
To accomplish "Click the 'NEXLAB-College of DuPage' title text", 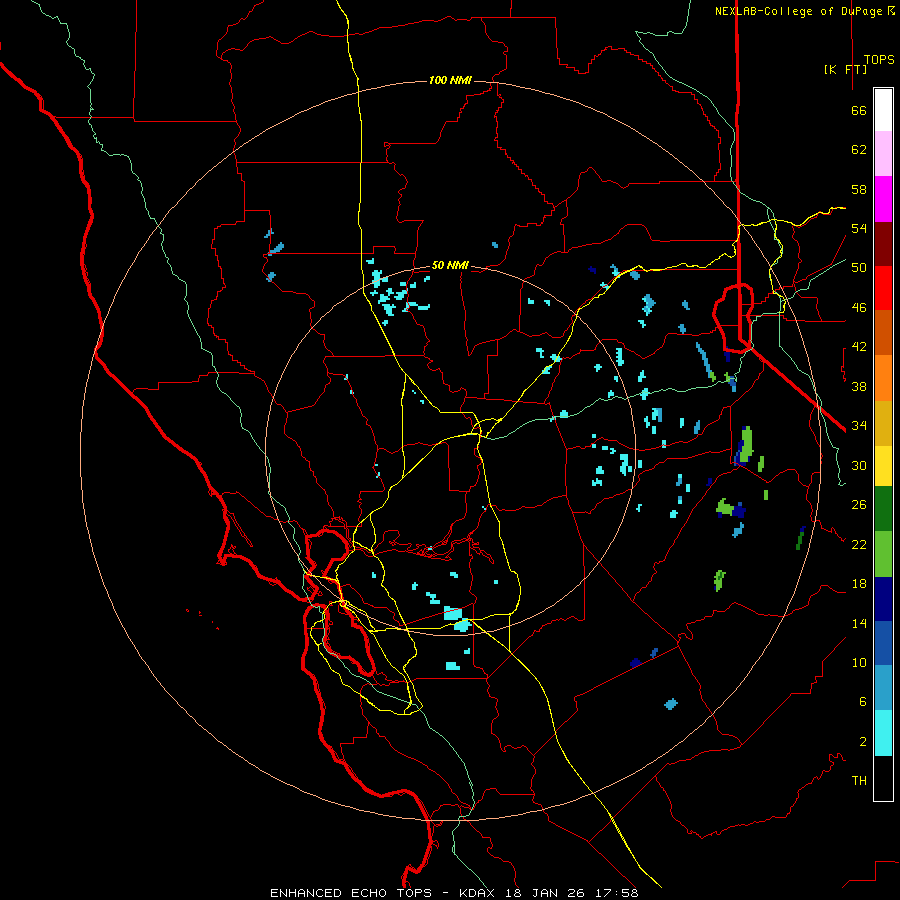I will pos(800,11).
